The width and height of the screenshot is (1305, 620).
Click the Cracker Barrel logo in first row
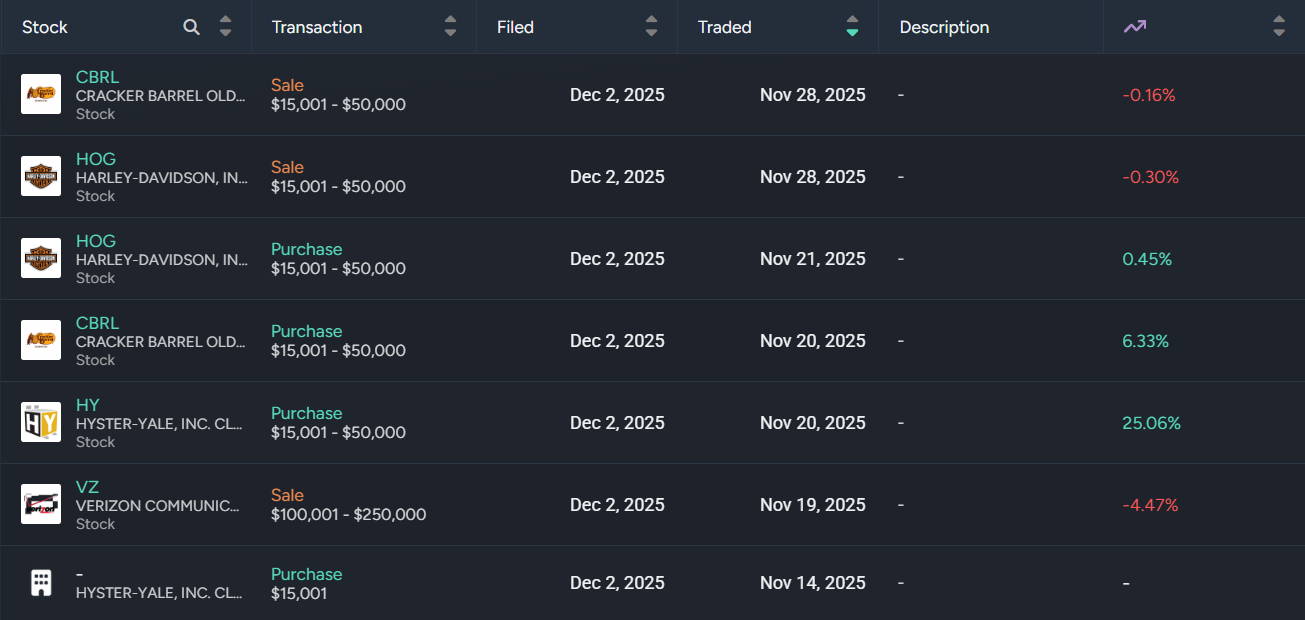41,94
